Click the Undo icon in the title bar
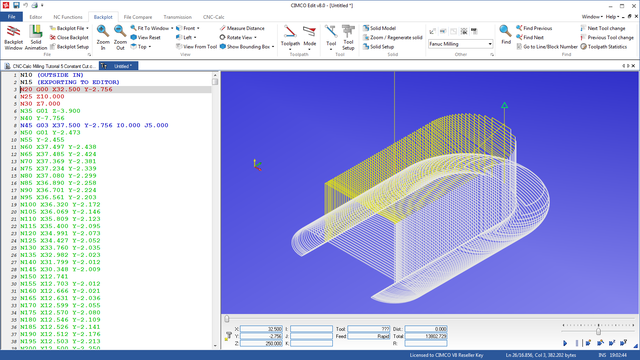 pyautogui.click(x=26, y=5)
